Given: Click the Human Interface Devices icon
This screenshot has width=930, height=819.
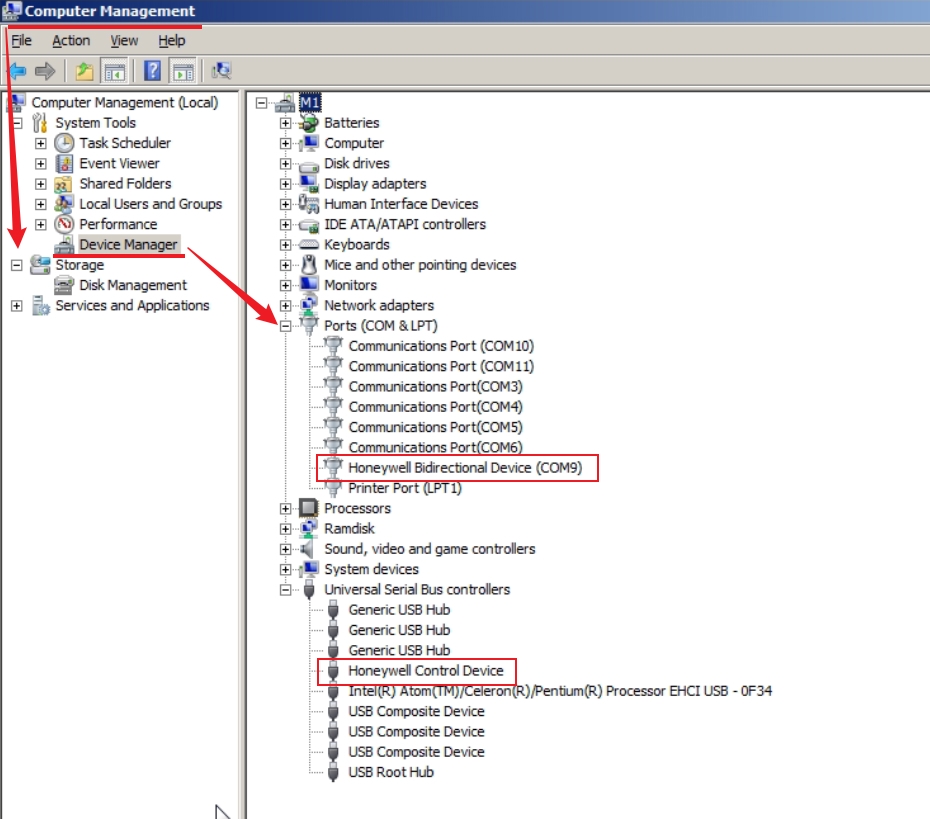Looking at the screenshot, I should (309, 204).
